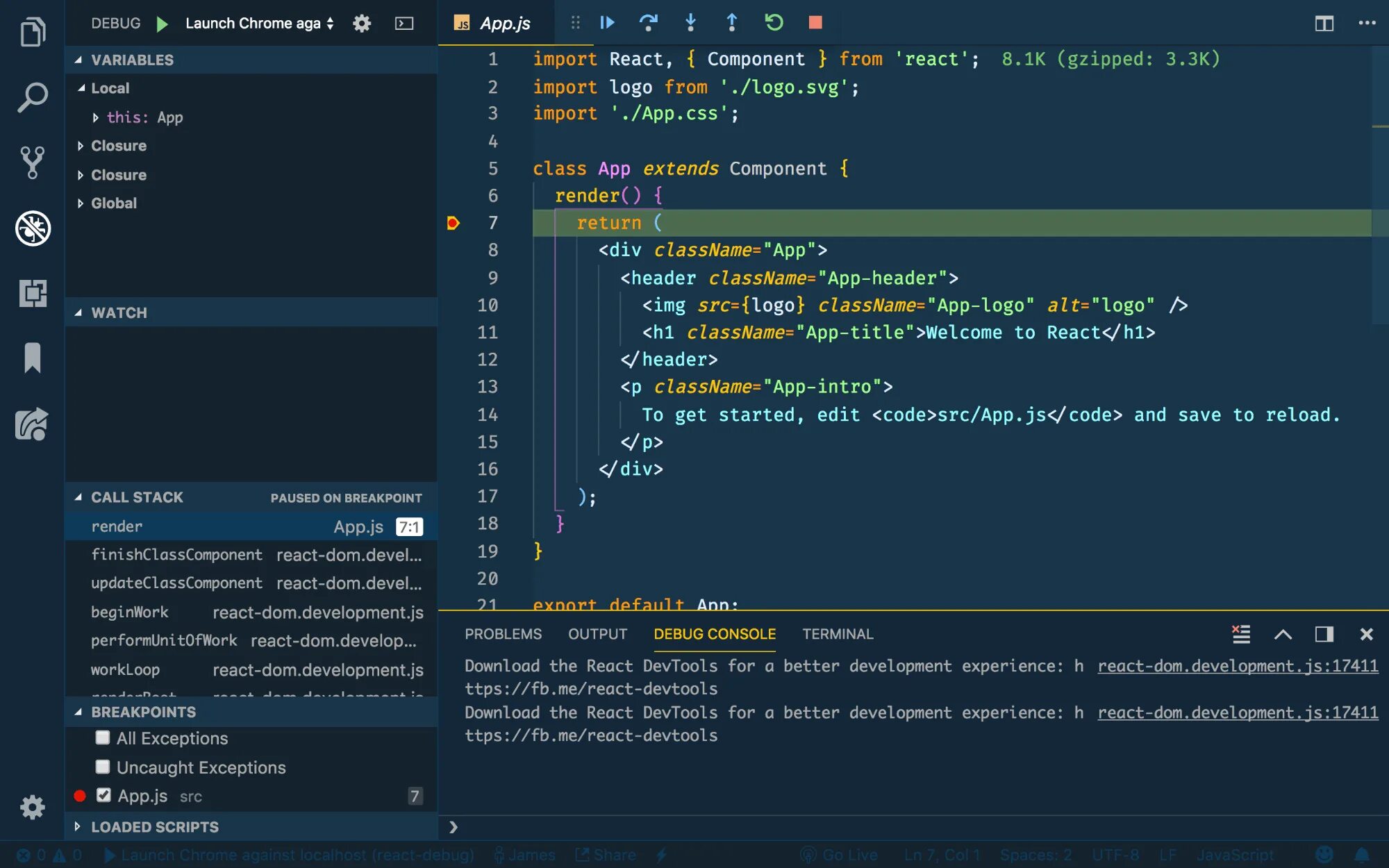Enable the All Exceptions breakpoint checkbox
Screen dimensions: 1389x868
(103, 737)
